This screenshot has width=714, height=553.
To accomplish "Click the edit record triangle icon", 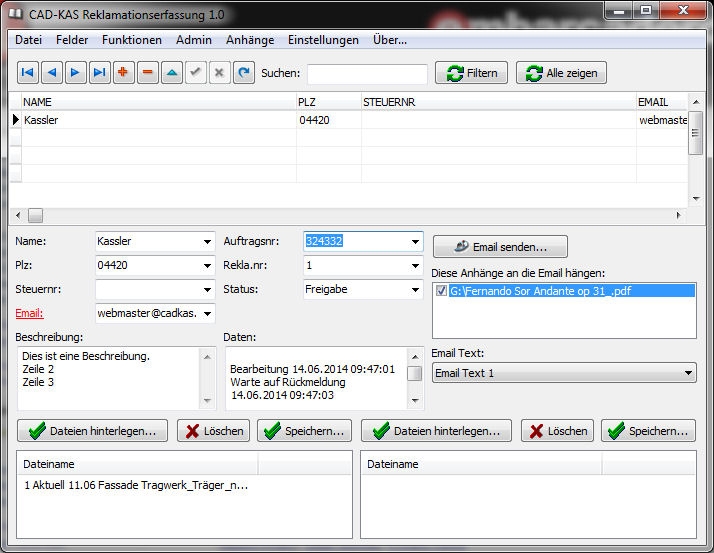I will [172, 73].
